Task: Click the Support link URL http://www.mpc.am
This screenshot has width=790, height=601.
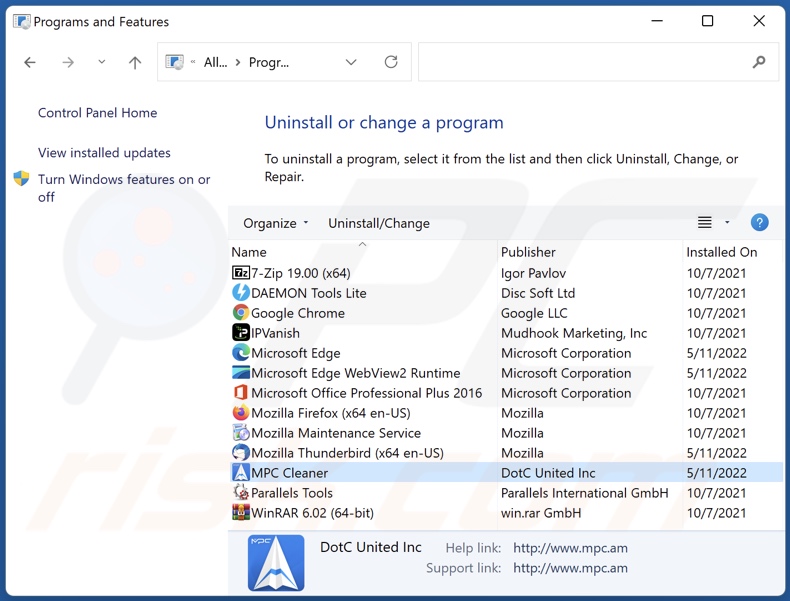Action: tap(570, 568)
